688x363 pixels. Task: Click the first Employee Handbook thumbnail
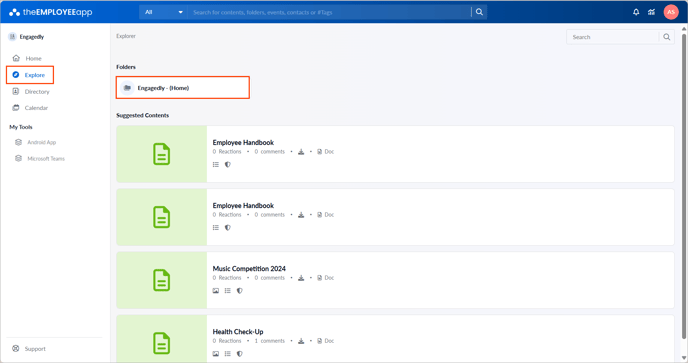tap(161, 154)
